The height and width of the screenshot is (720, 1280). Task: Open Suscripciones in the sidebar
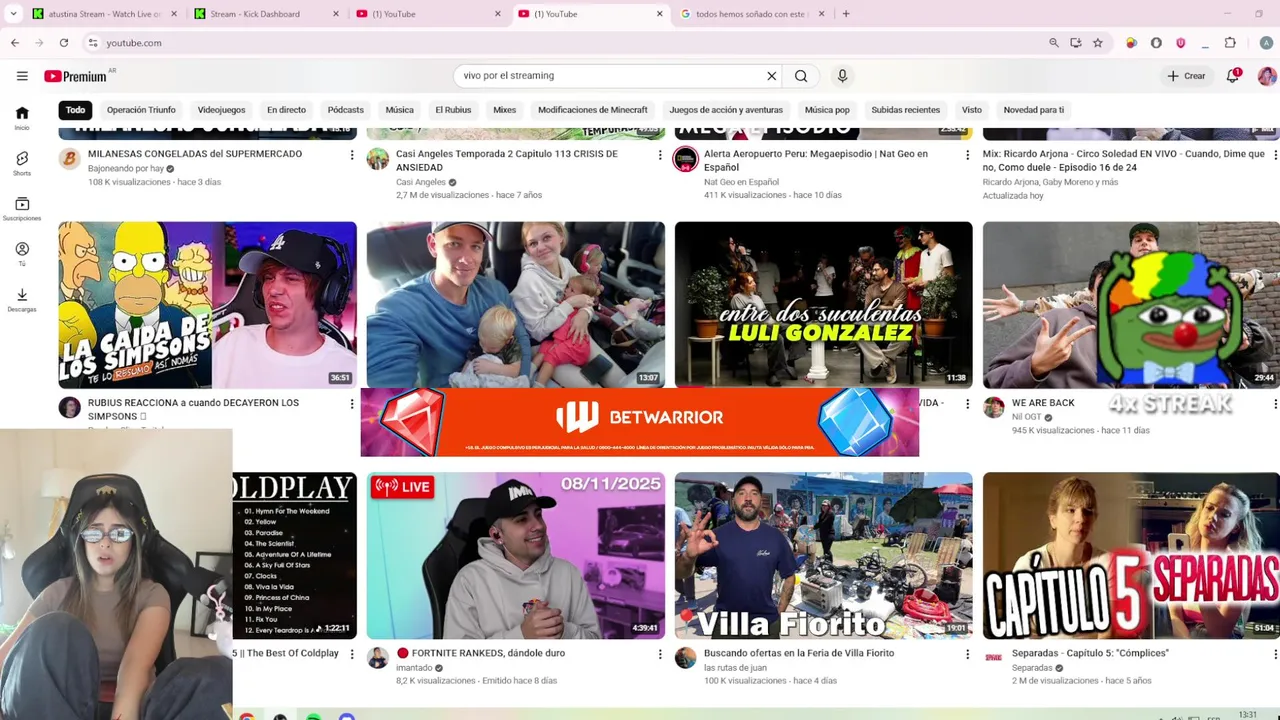click(x=22, y=208)
